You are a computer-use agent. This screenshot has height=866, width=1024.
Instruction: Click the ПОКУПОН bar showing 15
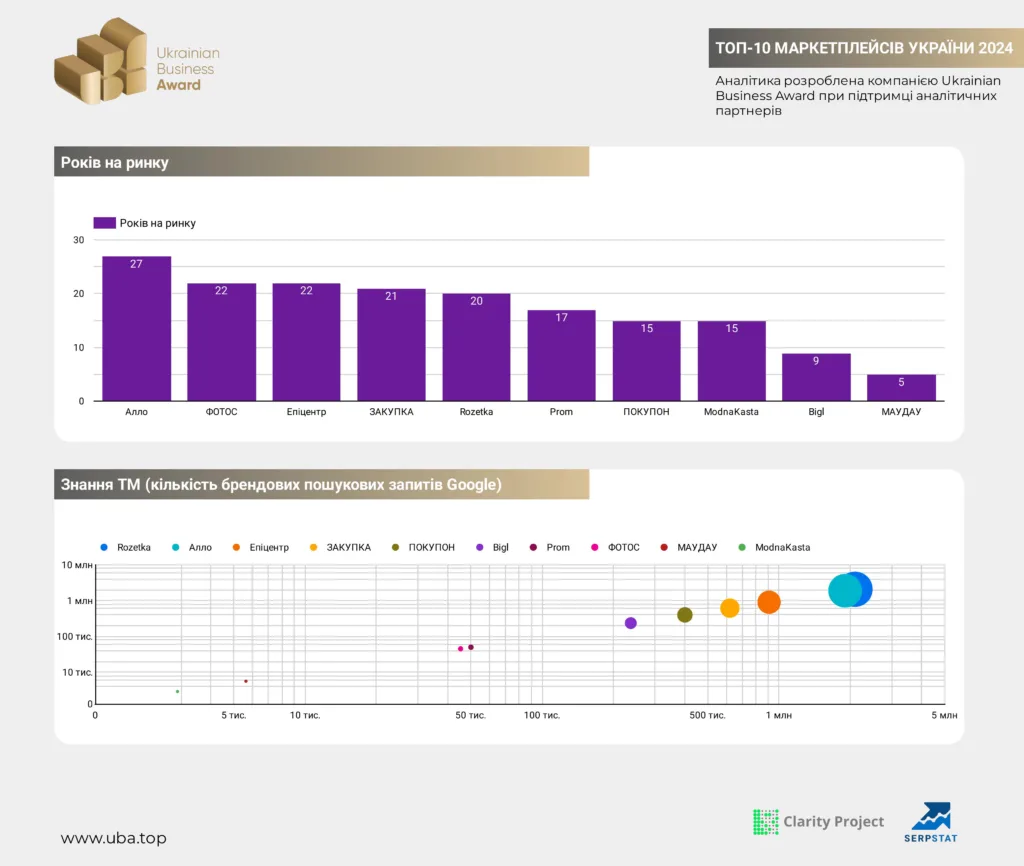(x=647, y=361)
